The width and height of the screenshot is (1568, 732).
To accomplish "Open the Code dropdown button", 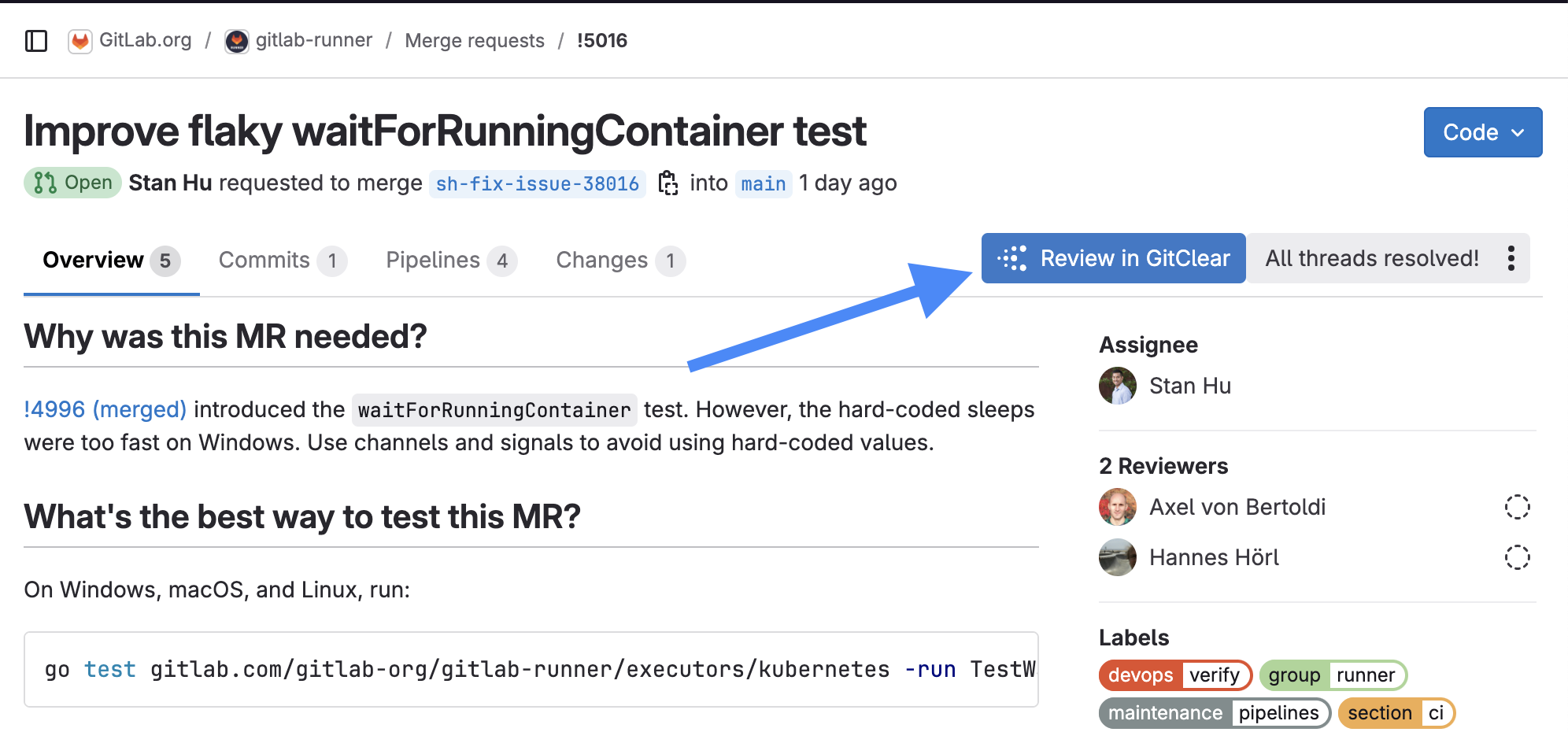I will click(1482, 132).
